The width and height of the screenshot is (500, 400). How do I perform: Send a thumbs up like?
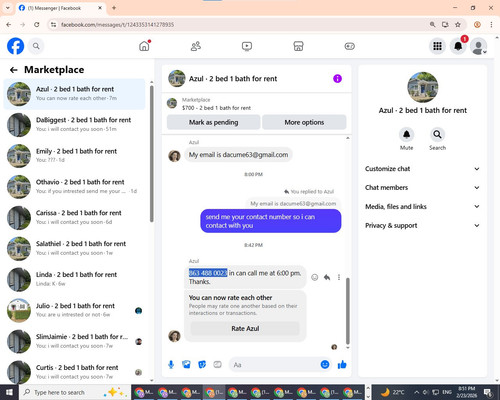pos(342,365)
